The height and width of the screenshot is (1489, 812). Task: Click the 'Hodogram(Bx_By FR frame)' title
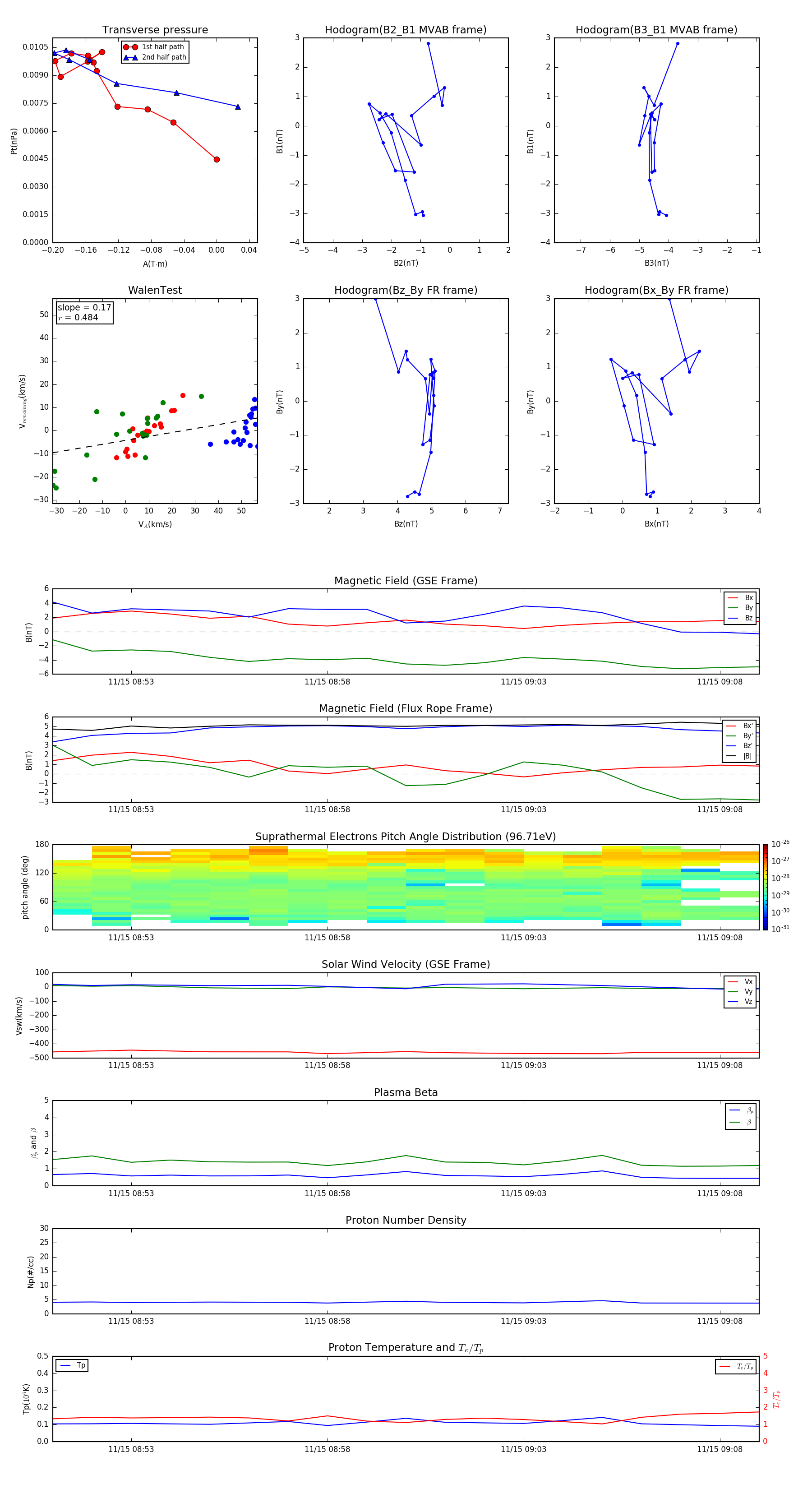pyautogui.click(x=656, y=290)
